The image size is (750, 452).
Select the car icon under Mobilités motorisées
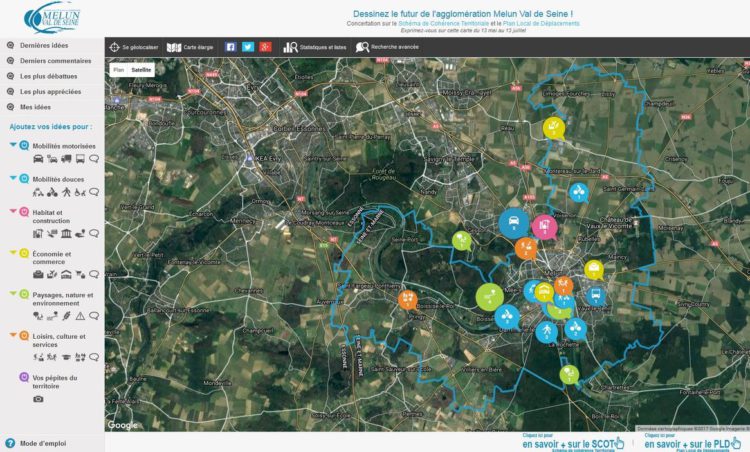click(x=38, y=159)
